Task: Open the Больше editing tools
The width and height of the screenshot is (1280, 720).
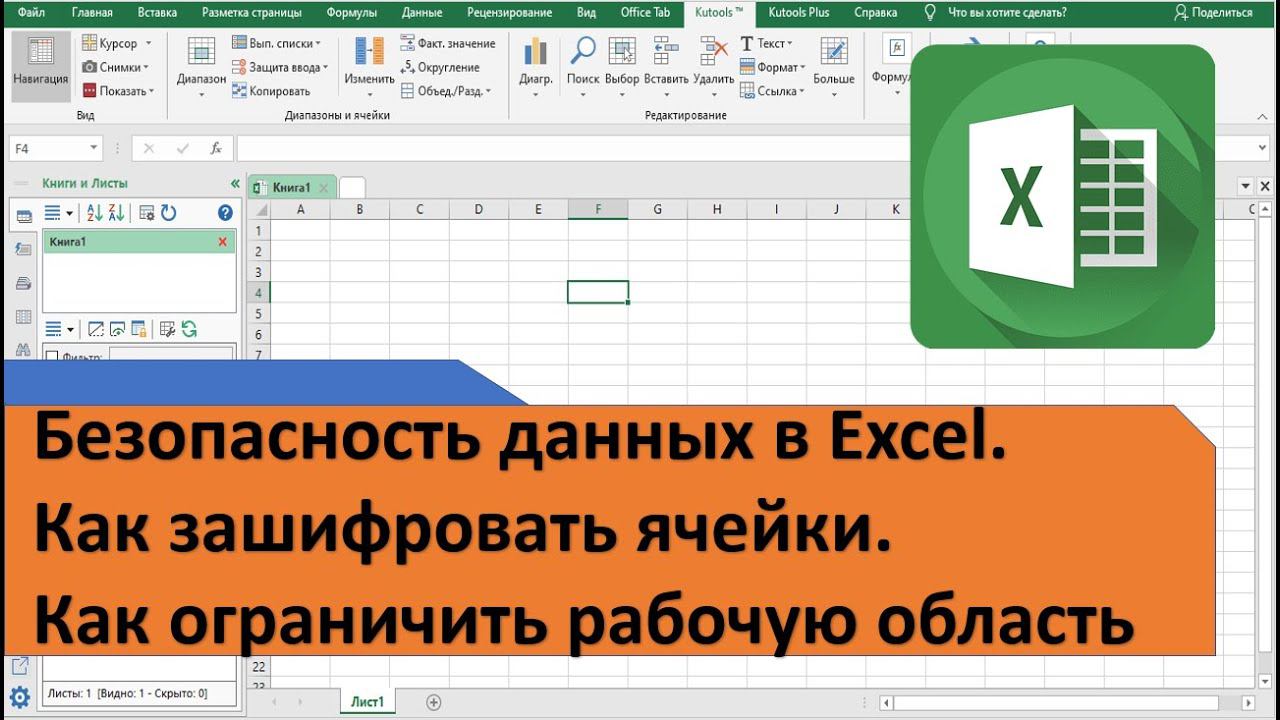Action: tap(833, 66)
